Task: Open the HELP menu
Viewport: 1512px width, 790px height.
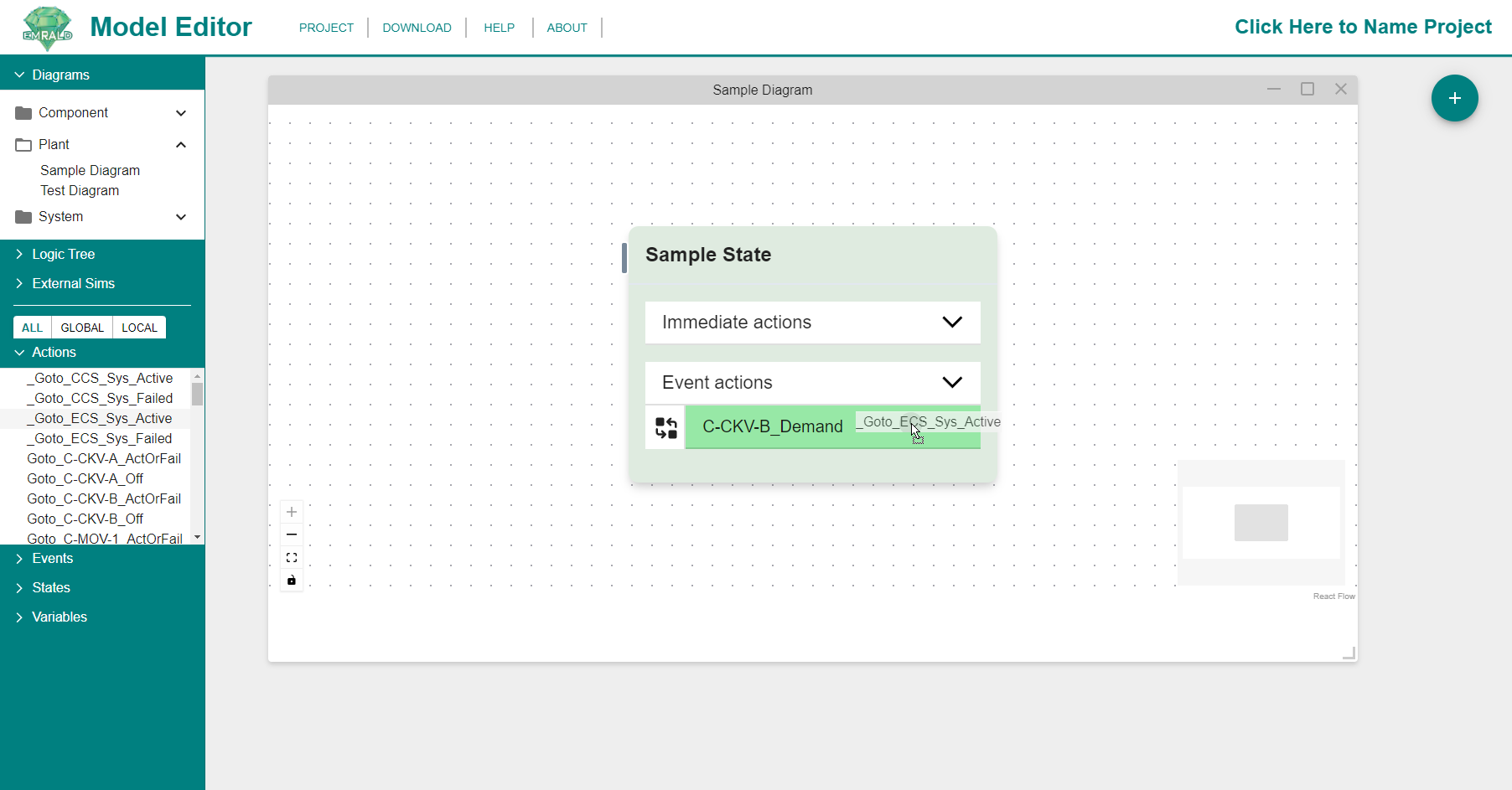Action: [x=499, y=28]
